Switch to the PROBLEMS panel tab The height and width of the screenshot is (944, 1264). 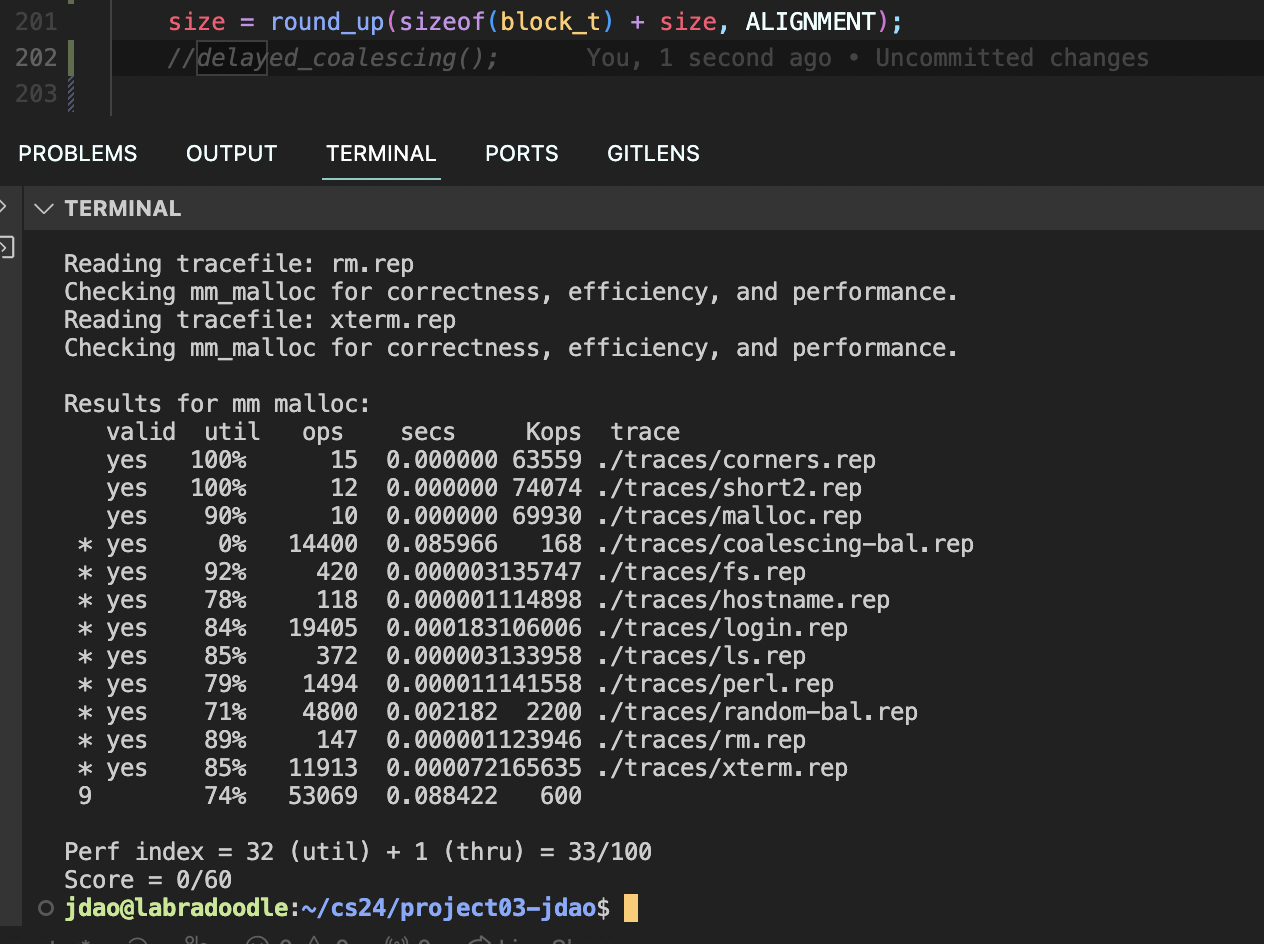77,154
